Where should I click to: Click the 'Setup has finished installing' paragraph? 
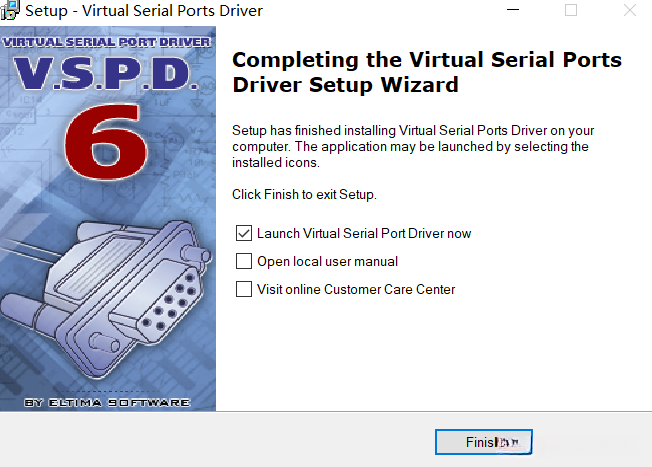[410, 146]
